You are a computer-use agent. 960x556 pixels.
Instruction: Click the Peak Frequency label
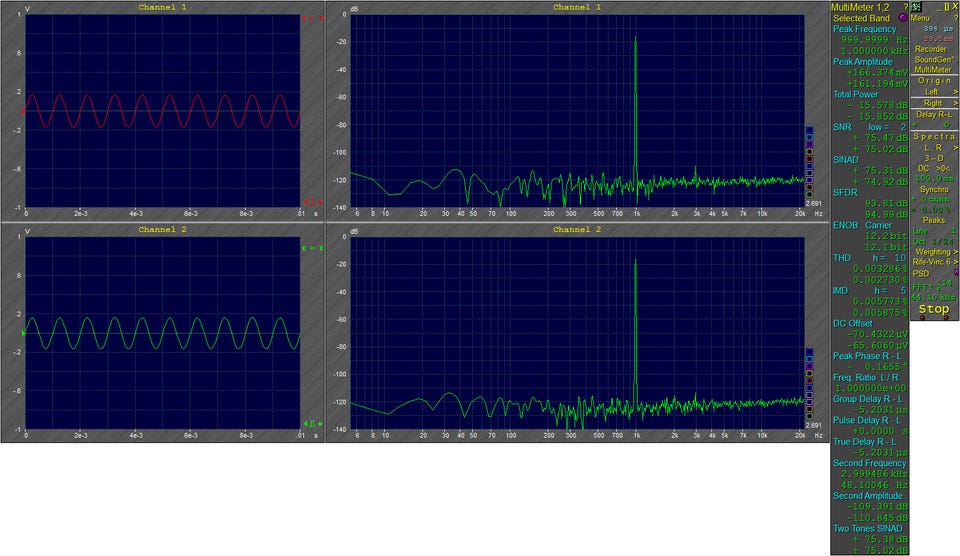tap(864, 29)
